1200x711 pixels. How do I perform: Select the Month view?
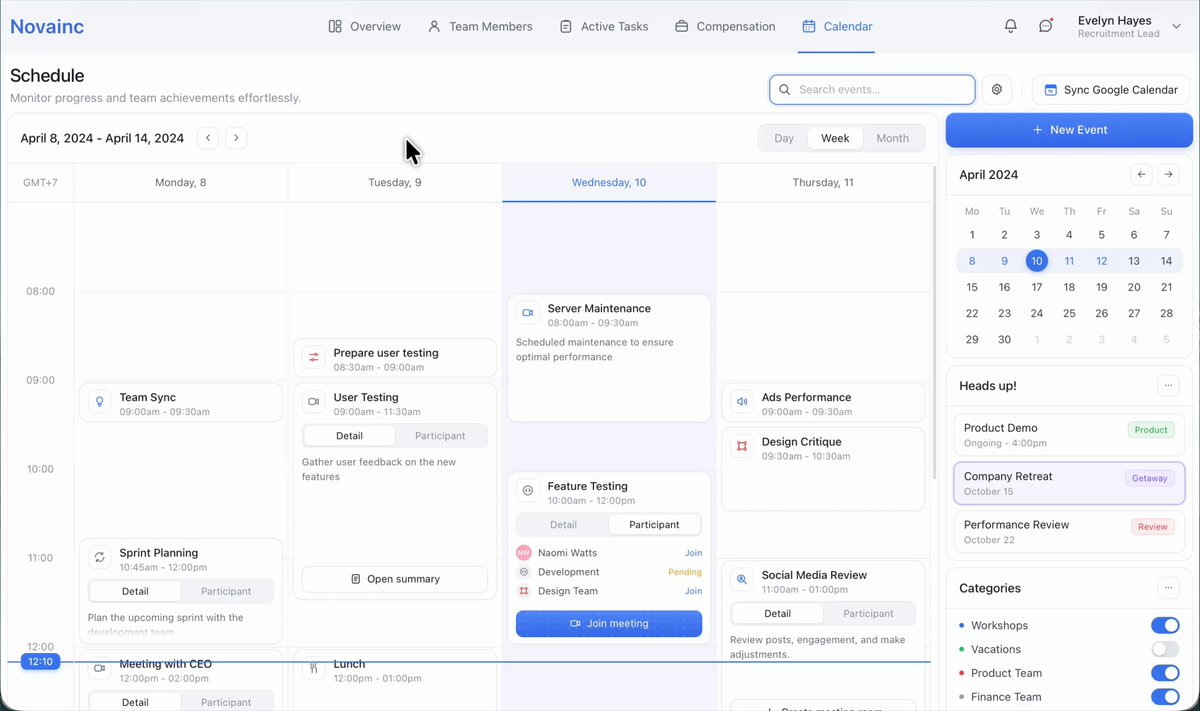pos(893,138)
